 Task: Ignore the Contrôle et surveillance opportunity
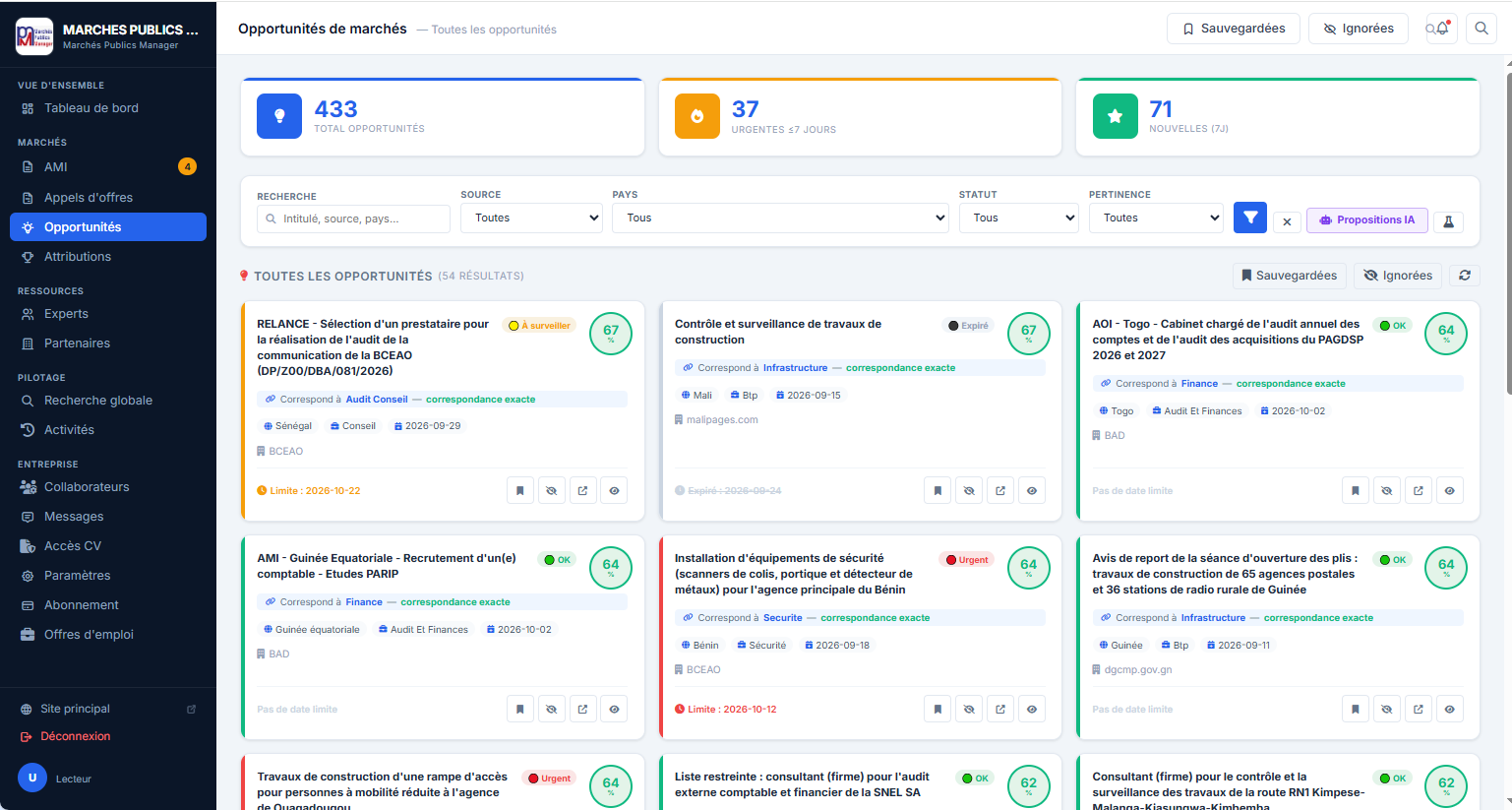pyautogui.click(x=969, y=490)
